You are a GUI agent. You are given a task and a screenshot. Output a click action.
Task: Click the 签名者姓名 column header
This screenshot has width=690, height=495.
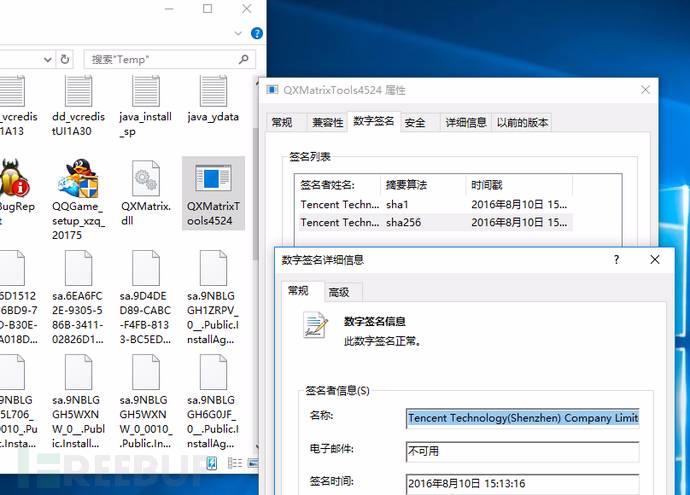tap(337, 185)
